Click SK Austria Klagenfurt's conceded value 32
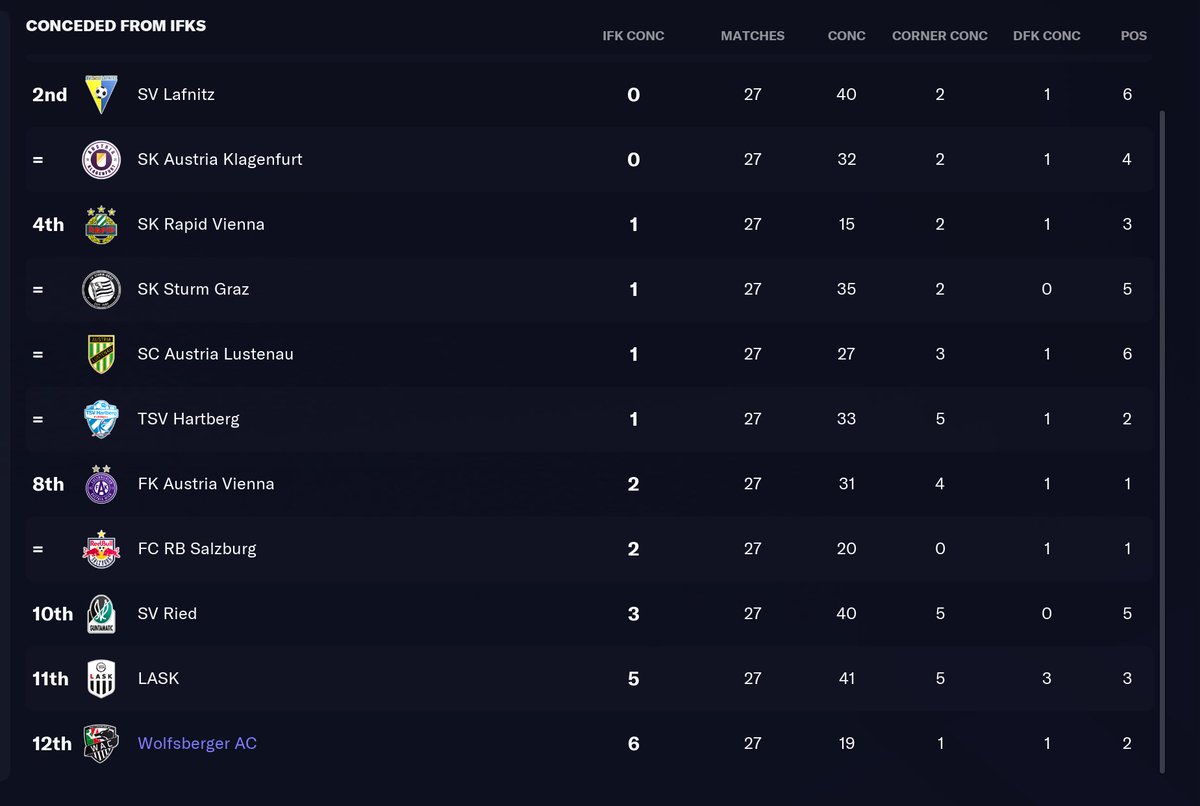This screenshot has width=1200, height=806. pyautogui.click(x=846, y=159)
